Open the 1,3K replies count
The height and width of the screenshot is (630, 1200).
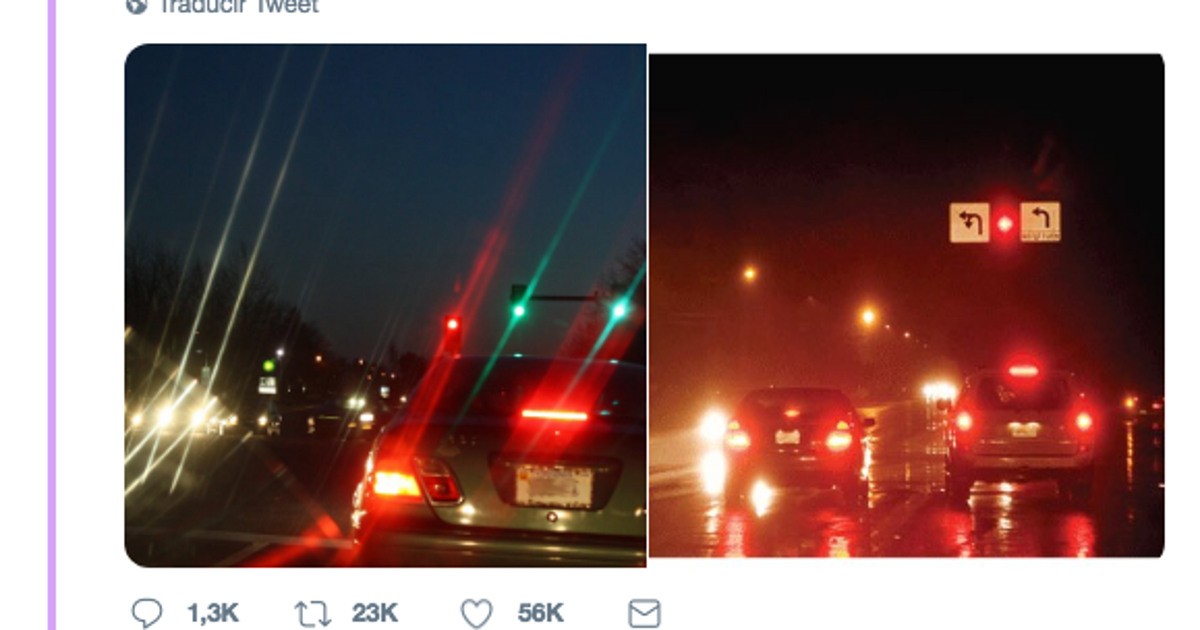pos(212,613)
